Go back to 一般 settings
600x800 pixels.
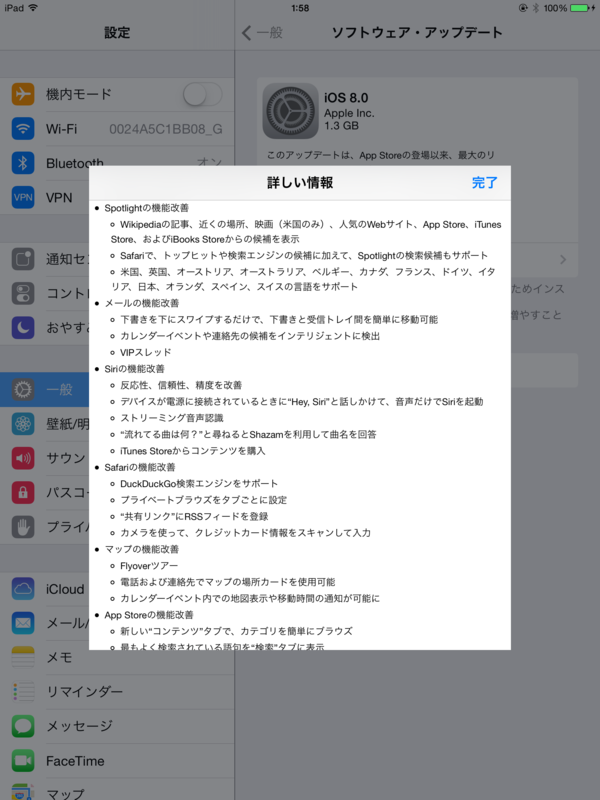coord(262,33)
